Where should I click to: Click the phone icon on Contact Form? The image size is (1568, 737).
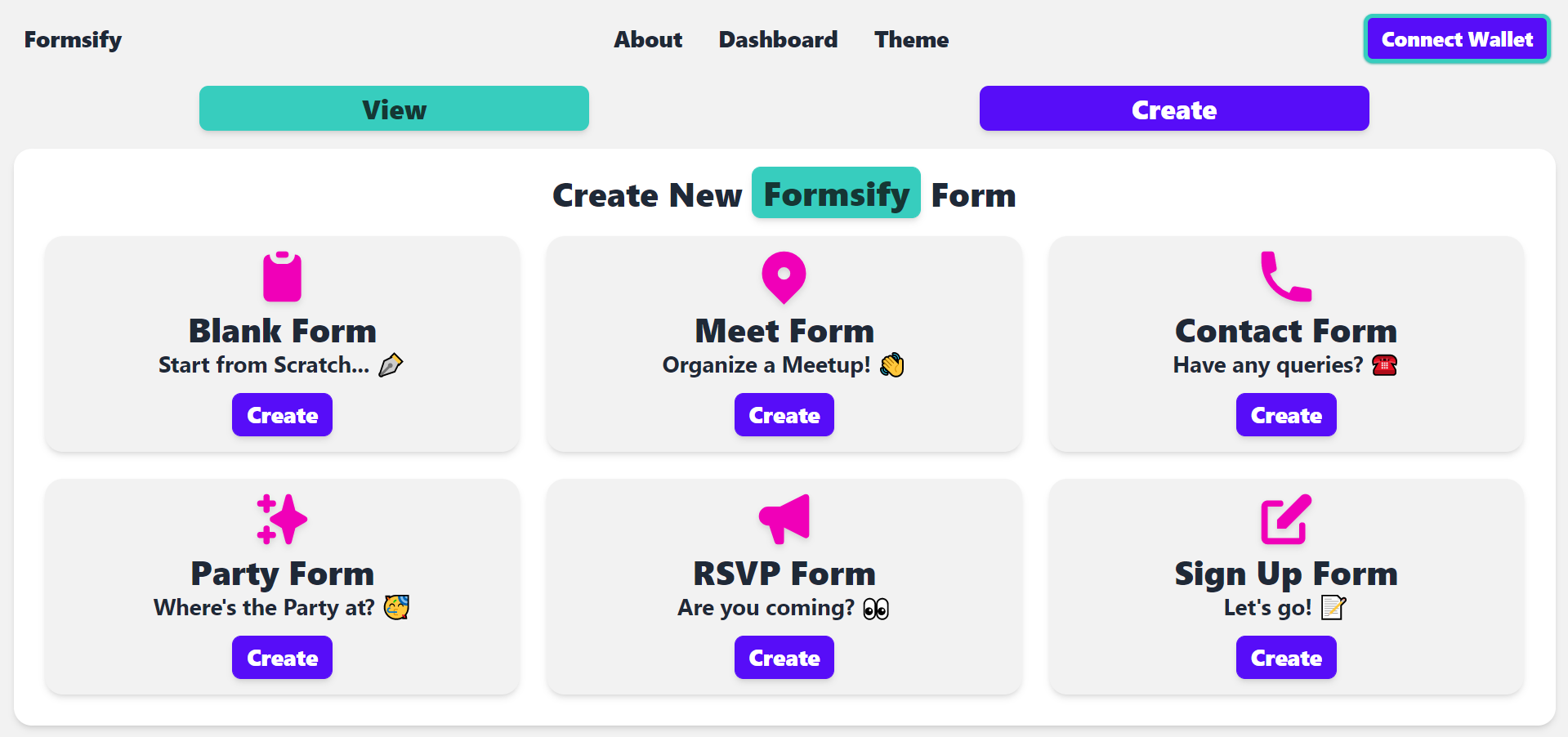click(x=1286, y=276)
